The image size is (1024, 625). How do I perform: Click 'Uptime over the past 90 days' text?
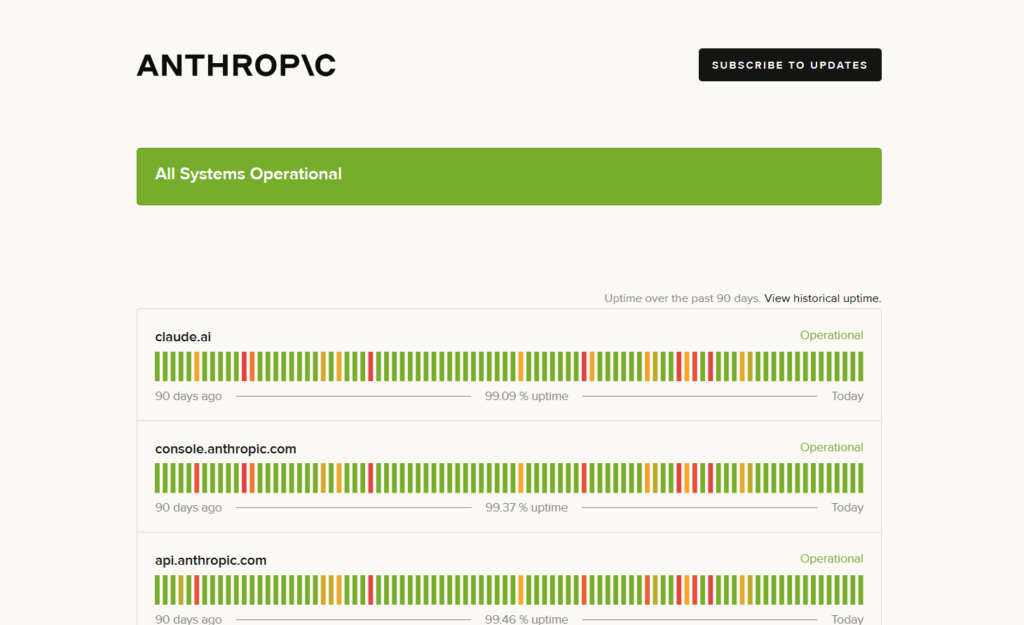(x=682, y=298)
